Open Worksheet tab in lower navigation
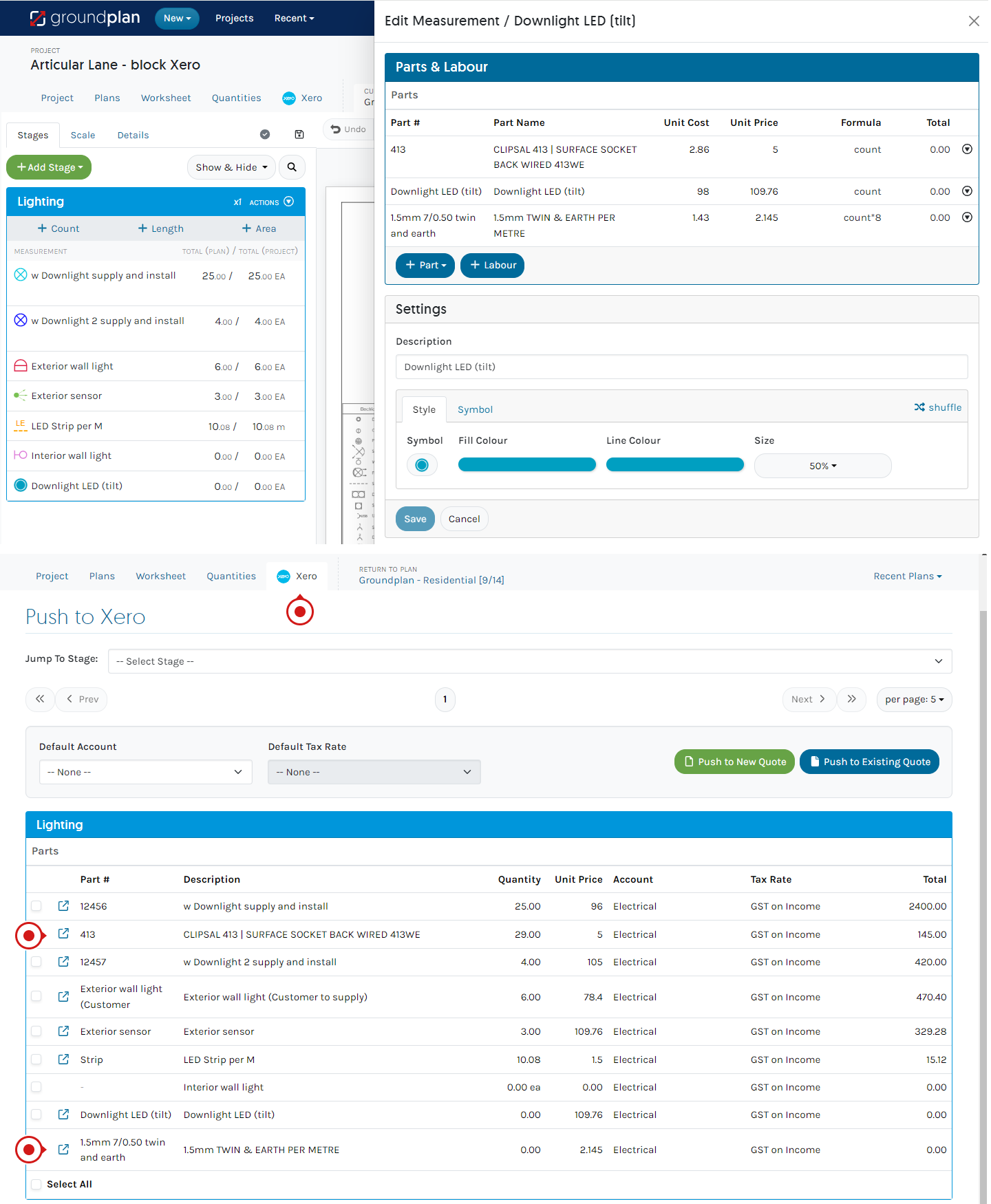Viewport: 991px width, 1204px height. pos(160,576)
